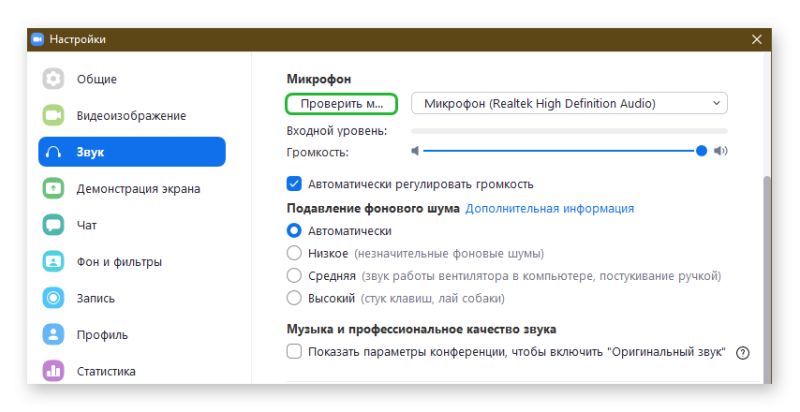Close the Настройки window

(x=757, y=39)
